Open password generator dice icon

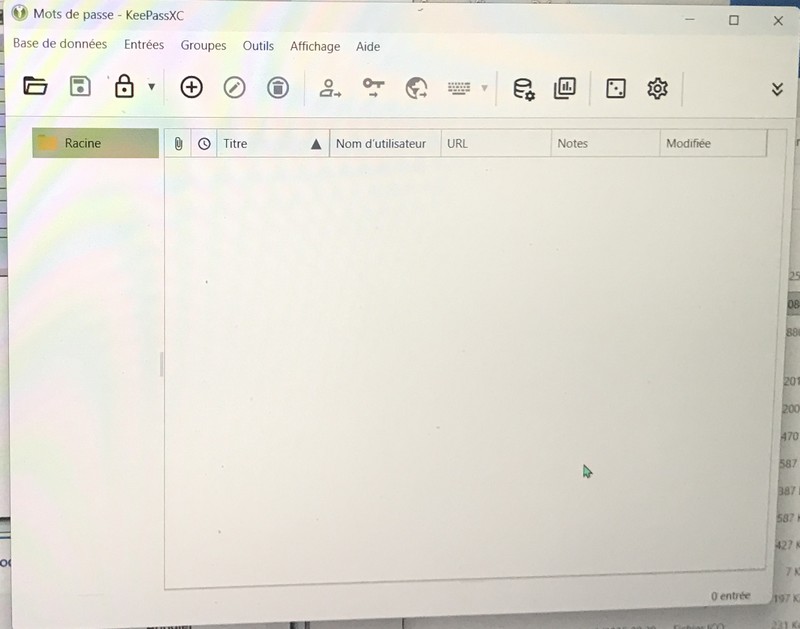616,89
